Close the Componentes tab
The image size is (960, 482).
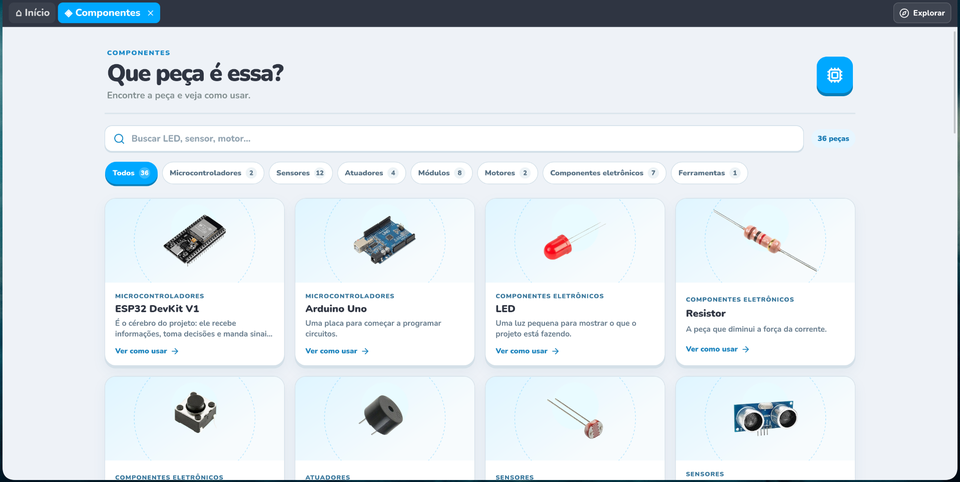point(151,13)
